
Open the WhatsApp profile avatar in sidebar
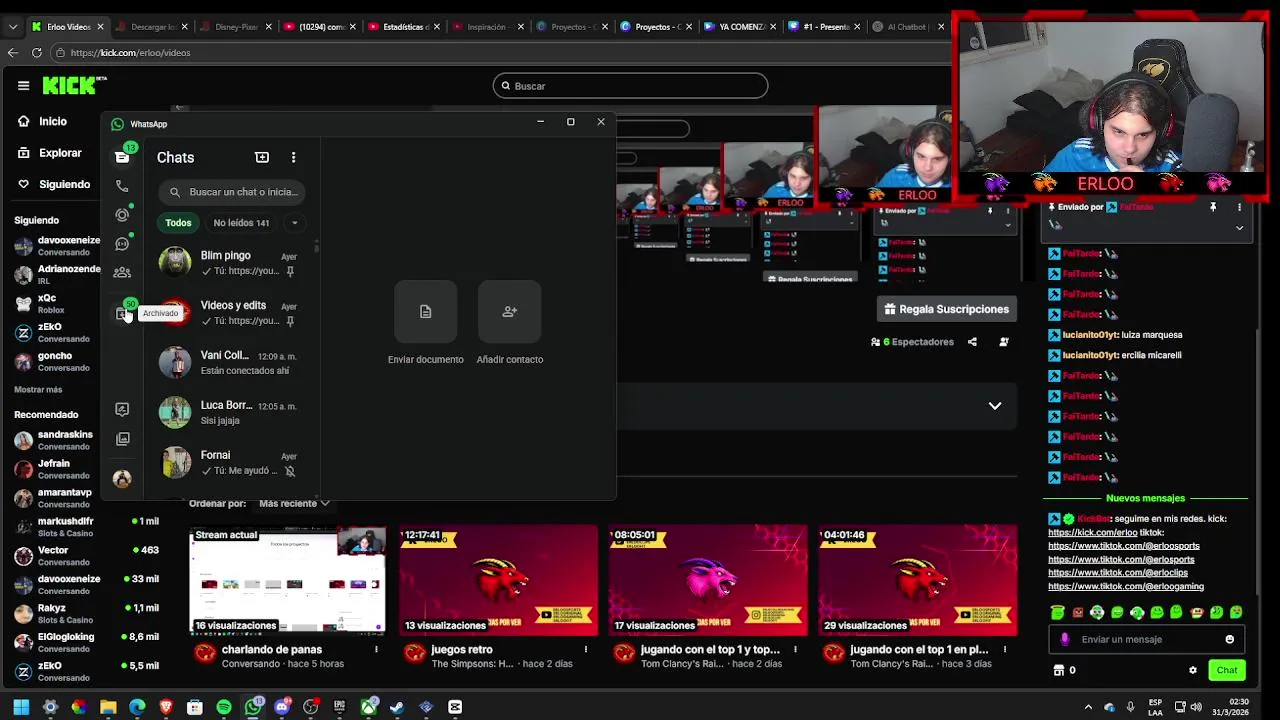tap(122, 479)
